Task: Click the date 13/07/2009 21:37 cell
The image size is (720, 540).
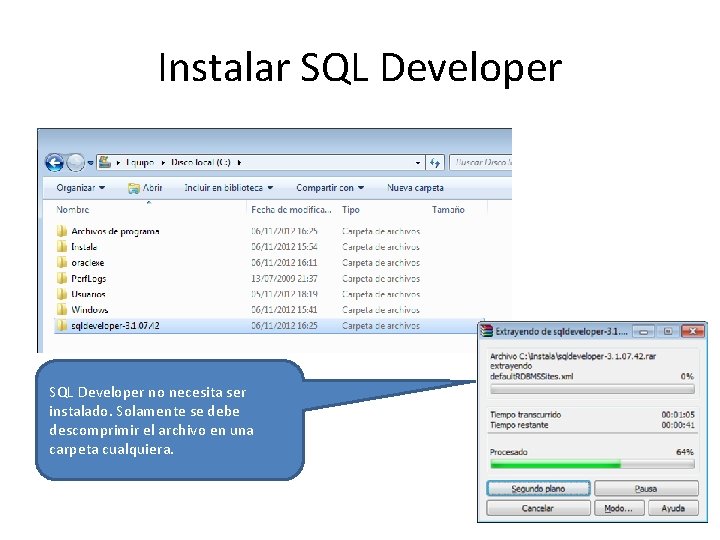Action: coord(284,278)
